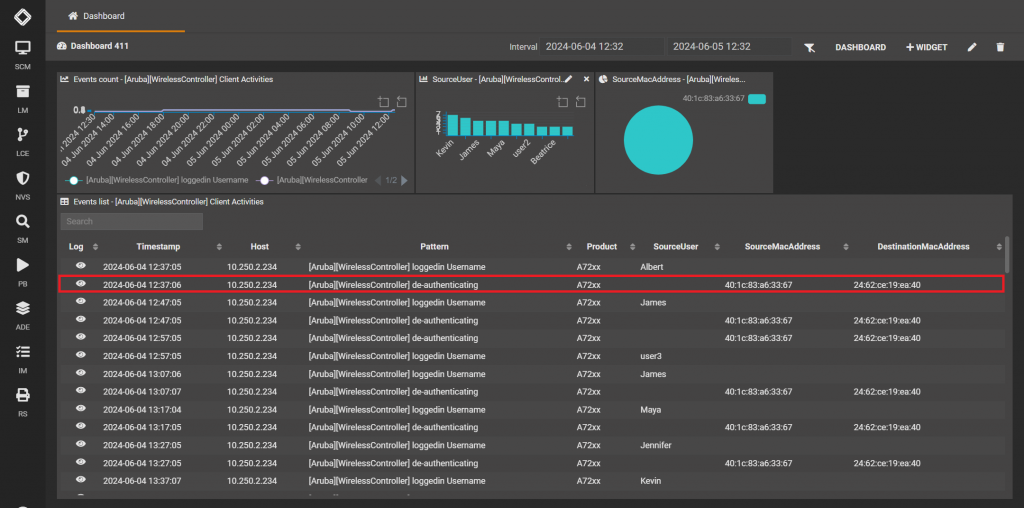Go to previous legend page arrow
Image resolution: width=1024 pixels, height=508 pixels.
pos(377,180)
